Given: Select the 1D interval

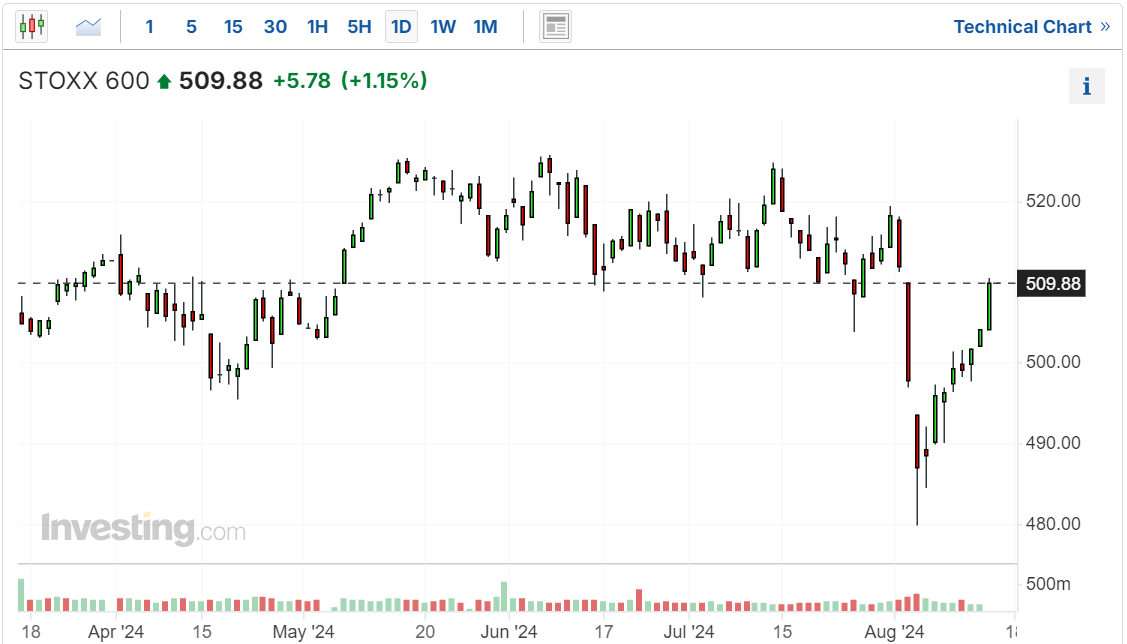Looking at the screenshot, I should pos(401,27).
